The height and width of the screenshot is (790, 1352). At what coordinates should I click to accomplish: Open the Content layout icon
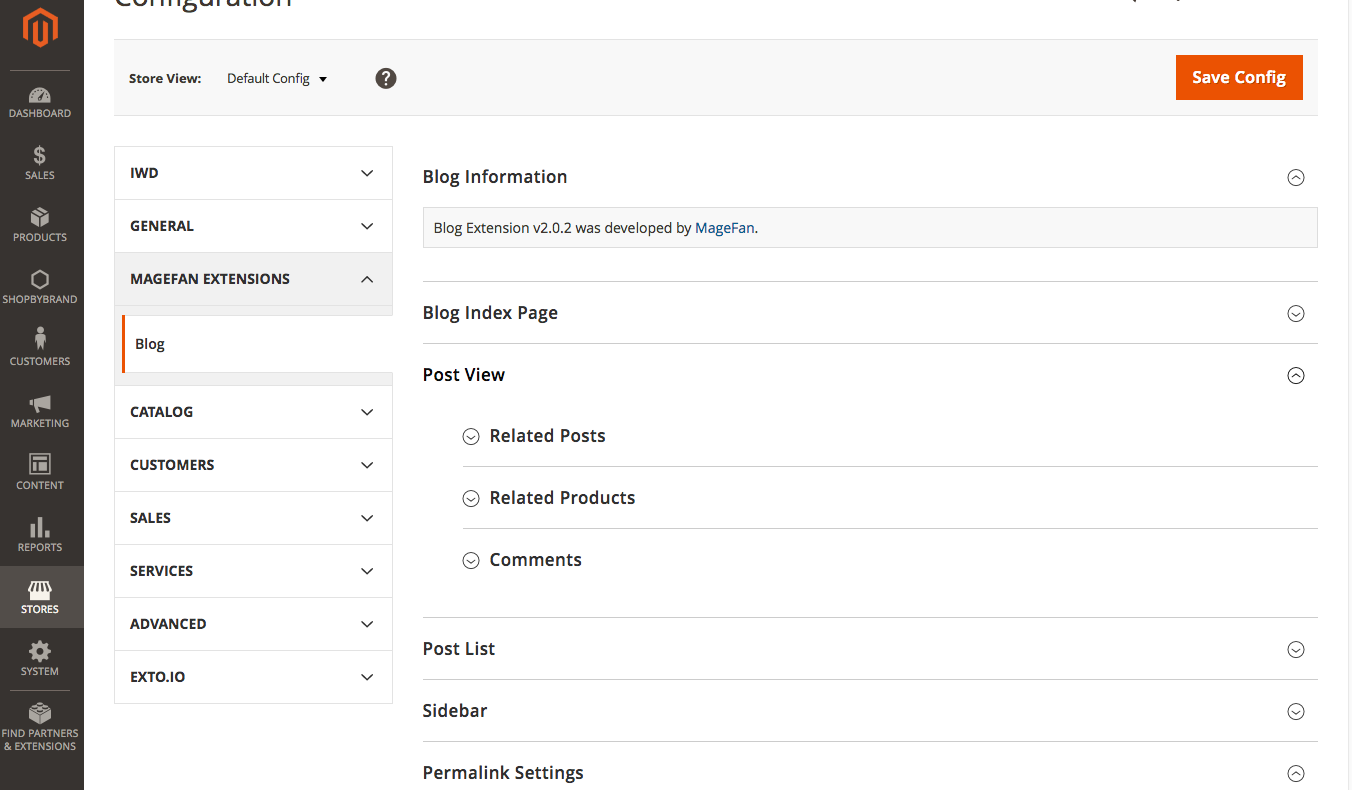click(x=40, y=465)
